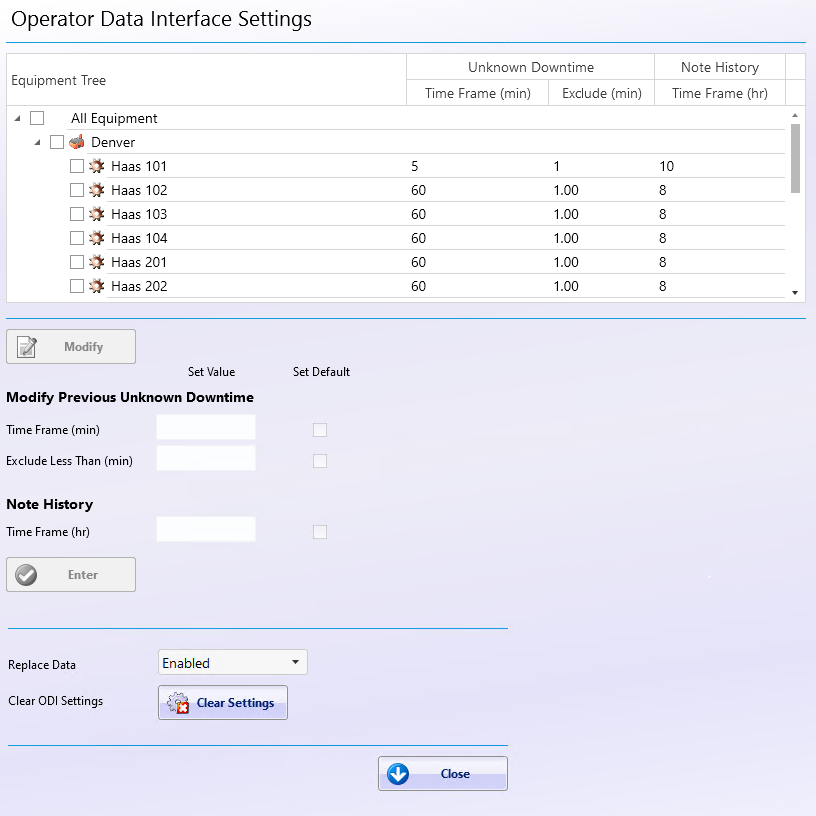Click the scrollbar up arrow in equipment list

coord(795,115)
